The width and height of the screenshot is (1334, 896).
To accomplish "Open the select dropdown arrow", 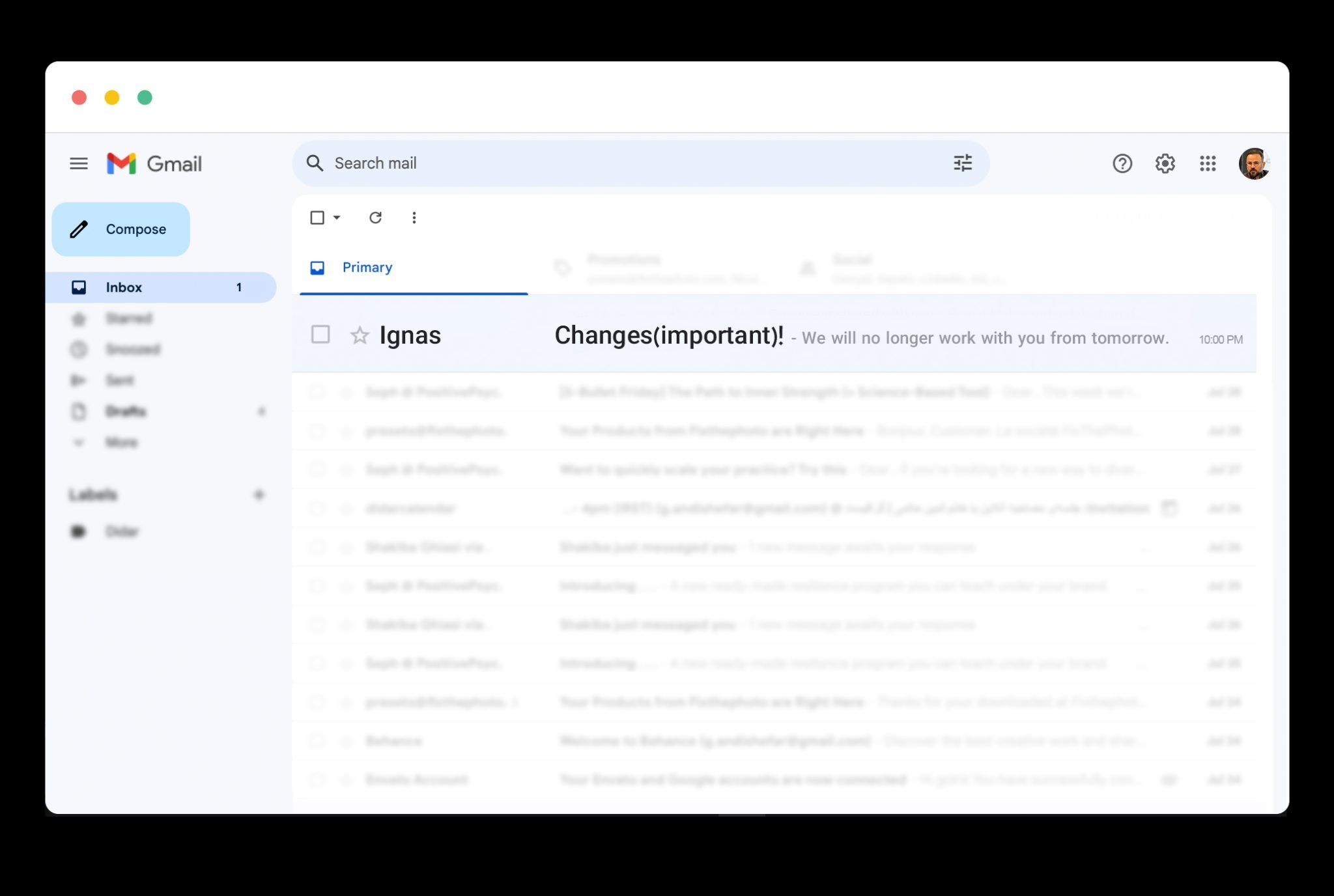I will (x=337, y=217).
